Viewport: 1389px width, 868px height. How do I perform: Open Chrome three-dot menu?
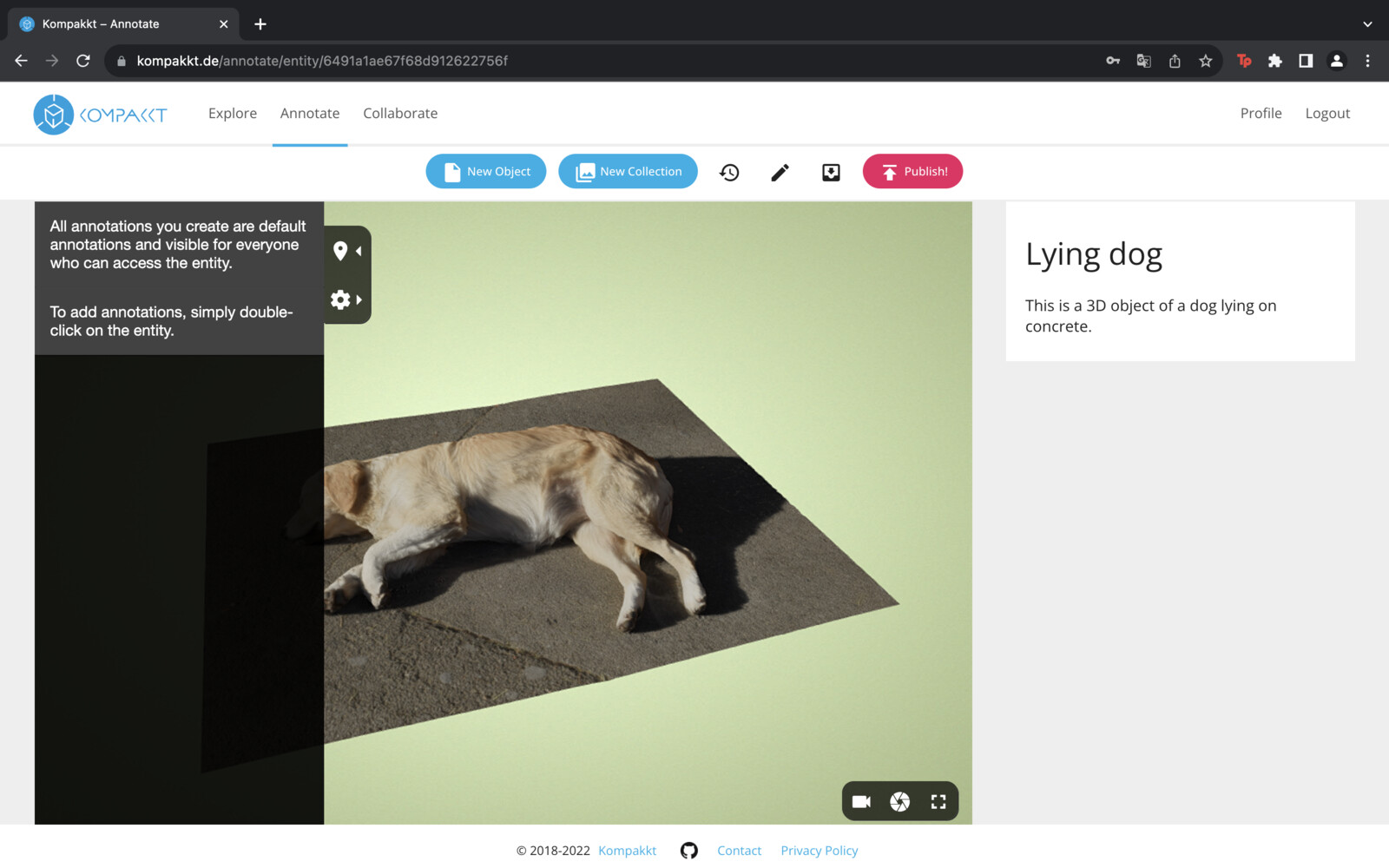click(x=1367, y=61)
